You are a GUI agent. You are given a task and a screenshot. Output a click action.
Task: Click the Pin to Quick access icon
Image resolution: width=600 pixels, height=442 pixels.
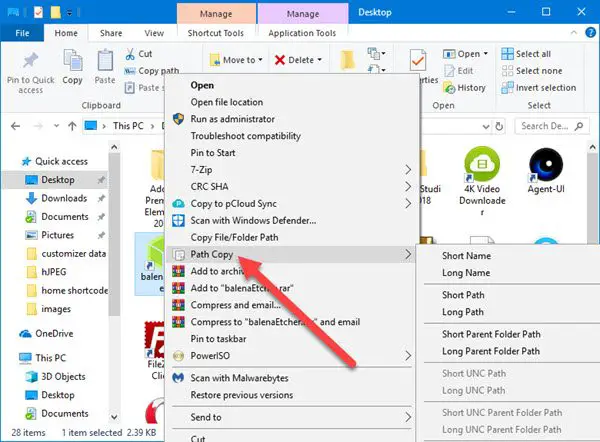(x=31, y=61)
